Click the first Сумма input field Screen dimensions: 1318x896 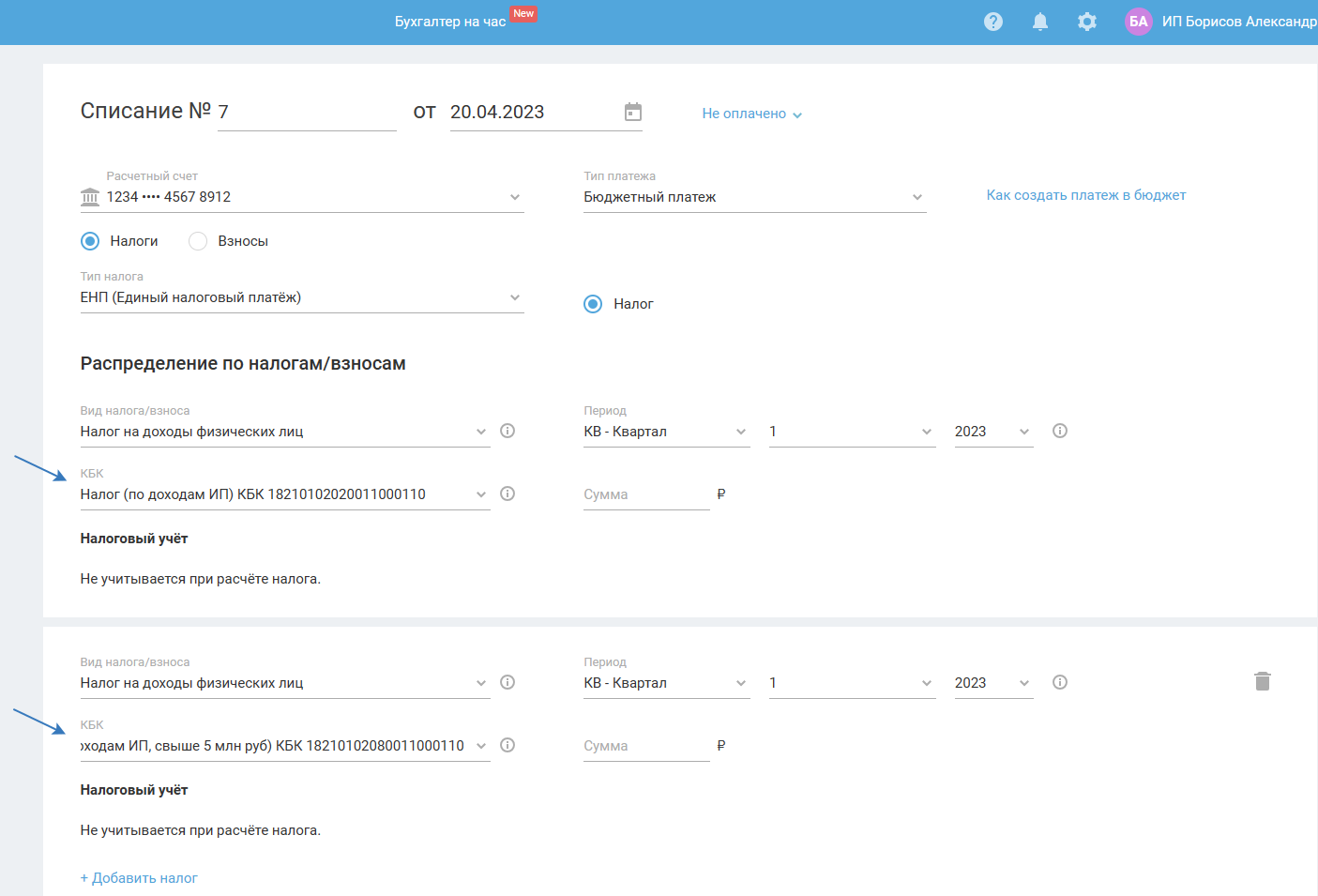click(x=645, y=494)
